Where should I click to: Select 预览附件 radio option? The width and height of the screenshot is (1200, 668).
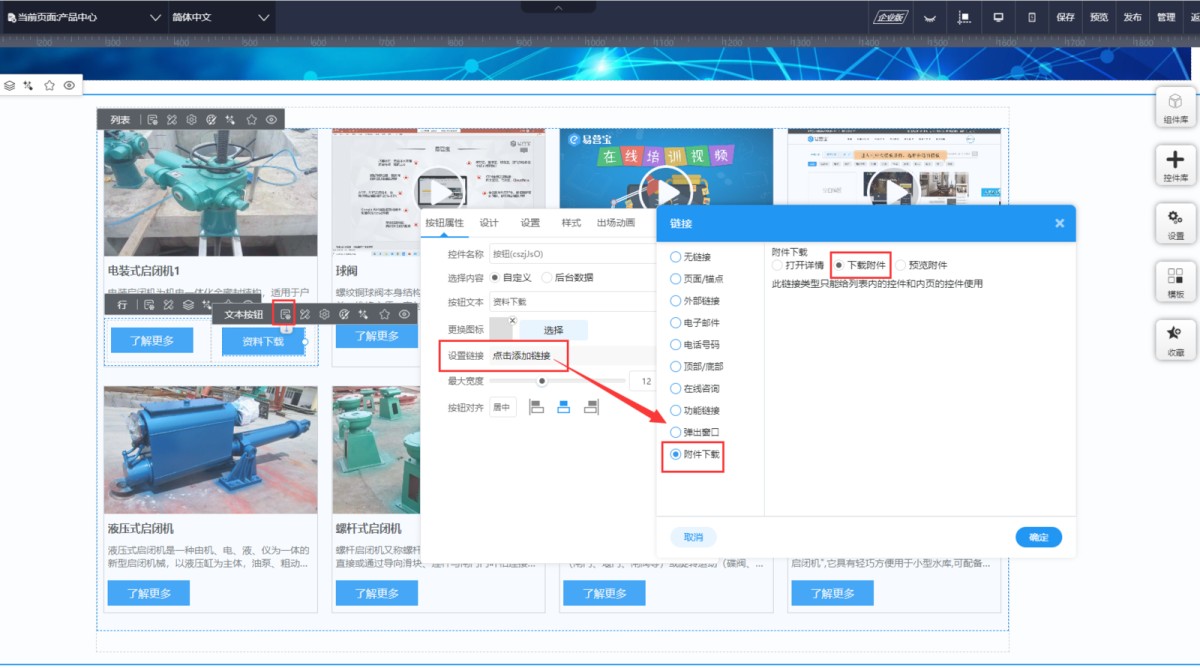(901, 265)
